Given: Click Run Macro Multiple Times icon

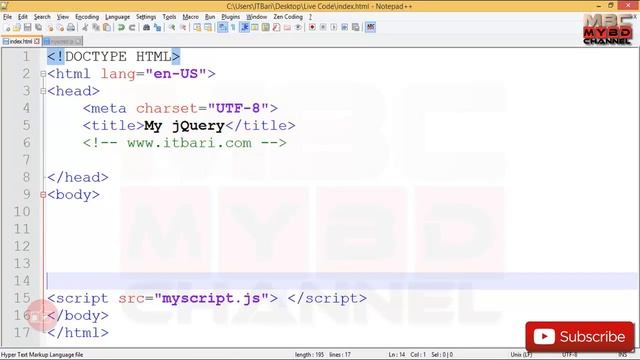Looking at the screenshot, I should [344, 27].
